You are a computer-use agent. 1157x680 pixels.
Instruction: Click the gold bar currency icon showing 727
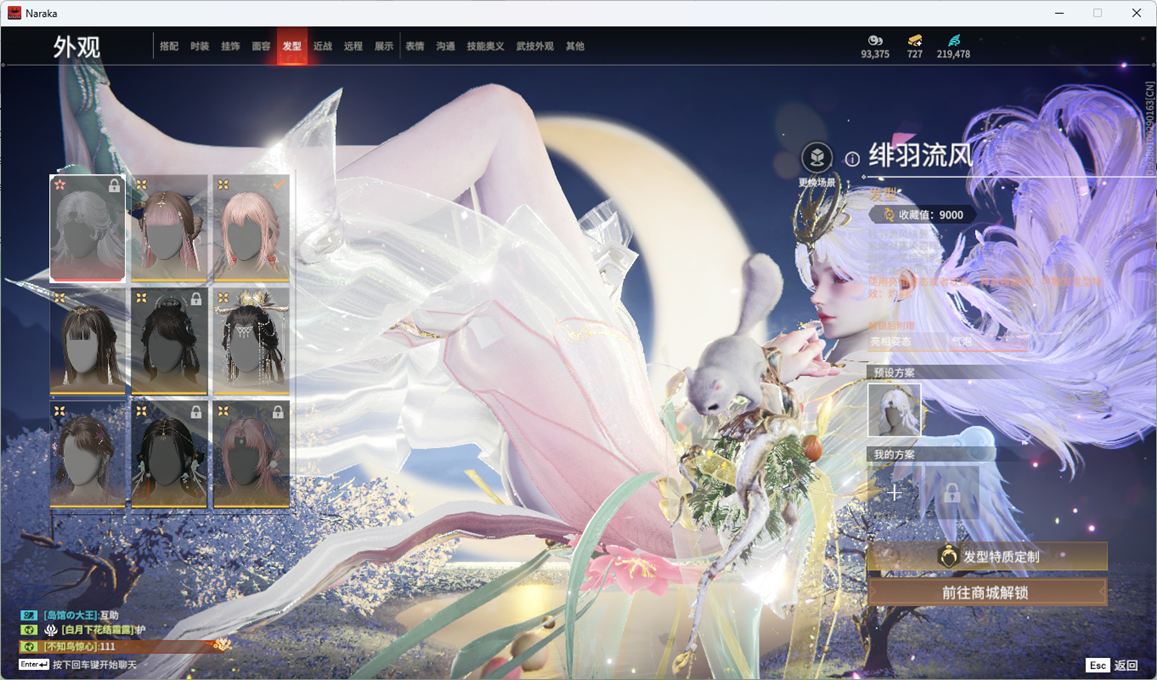tap(915, 40)
